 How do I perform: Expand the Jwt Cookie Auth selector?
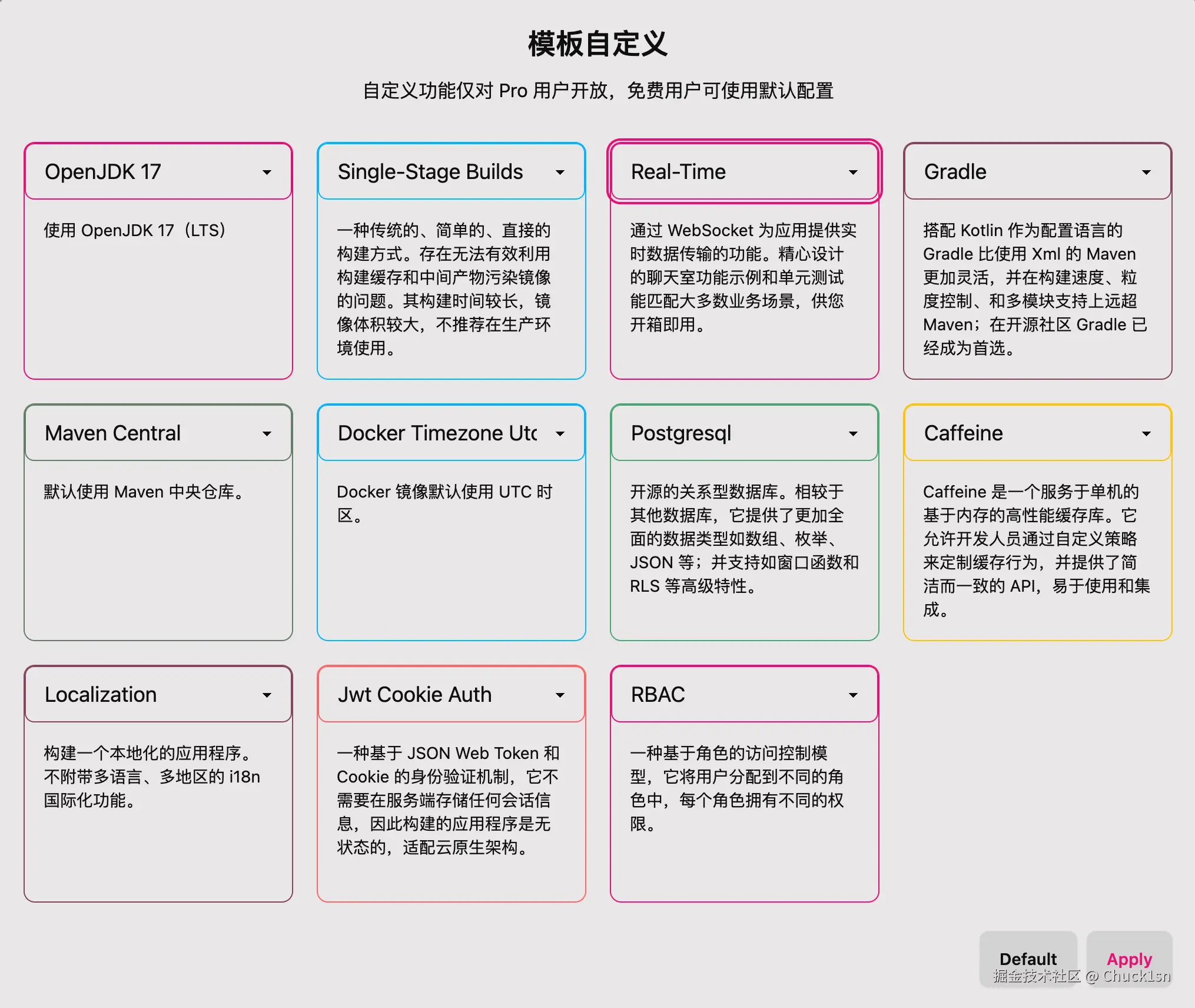coord(560,695)
